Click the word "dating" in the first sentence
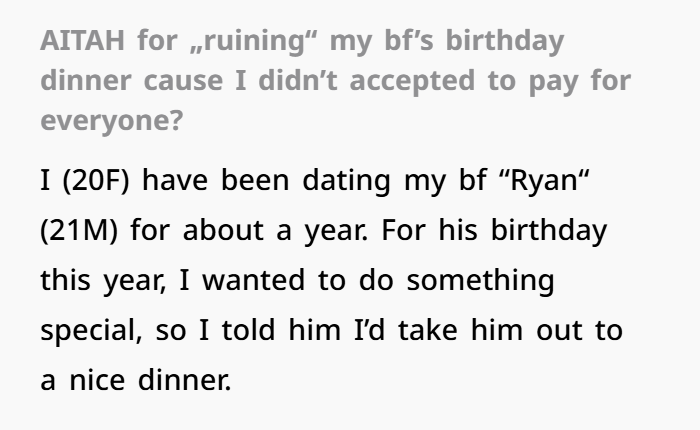The height and width of the screenshot is (430, 700). click(346, 181)
